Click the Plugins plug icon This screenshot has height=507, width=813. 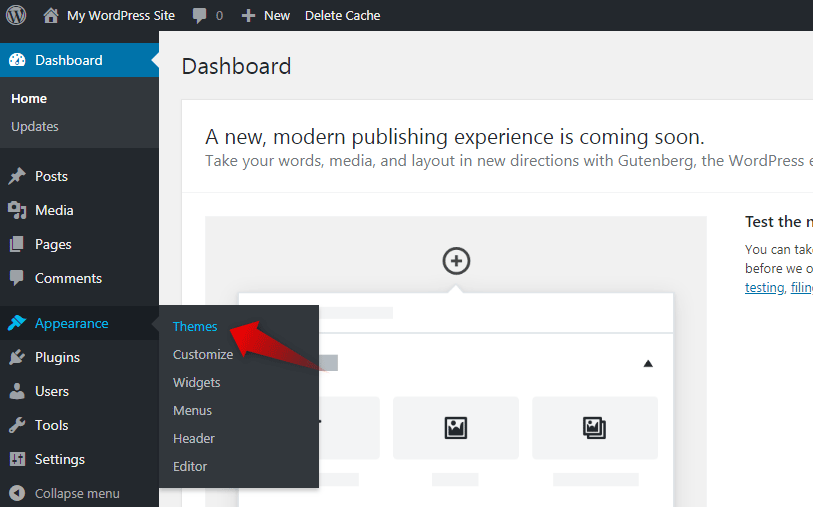click(x=17, y=357)
